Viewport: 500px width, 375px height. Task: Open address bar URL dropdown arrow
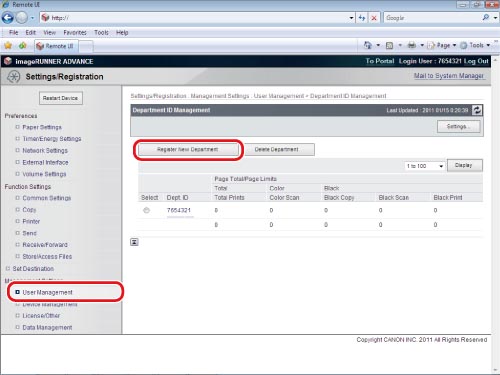tap(351, 18)
